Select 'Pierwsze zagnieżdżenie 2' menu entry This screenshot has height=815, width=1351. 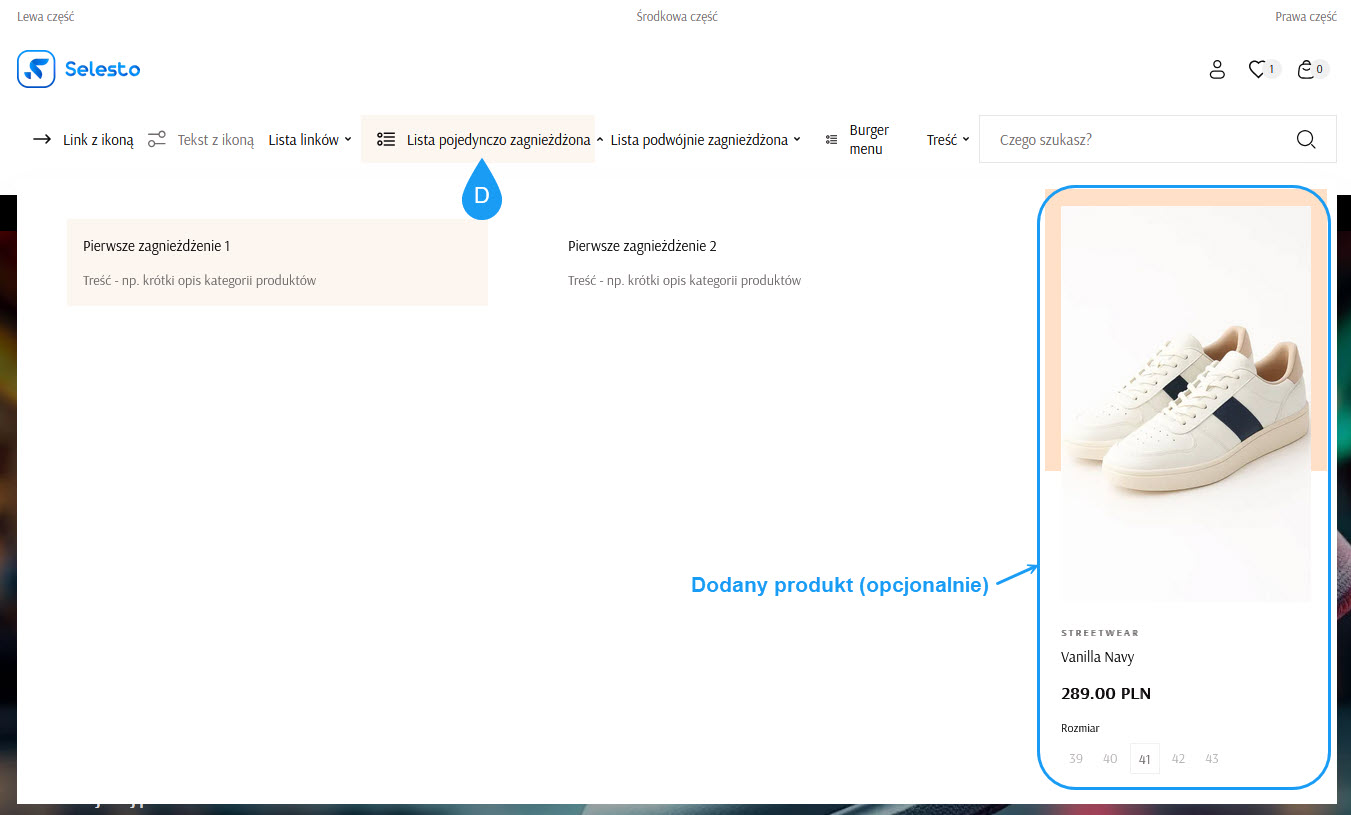[643, 245]
